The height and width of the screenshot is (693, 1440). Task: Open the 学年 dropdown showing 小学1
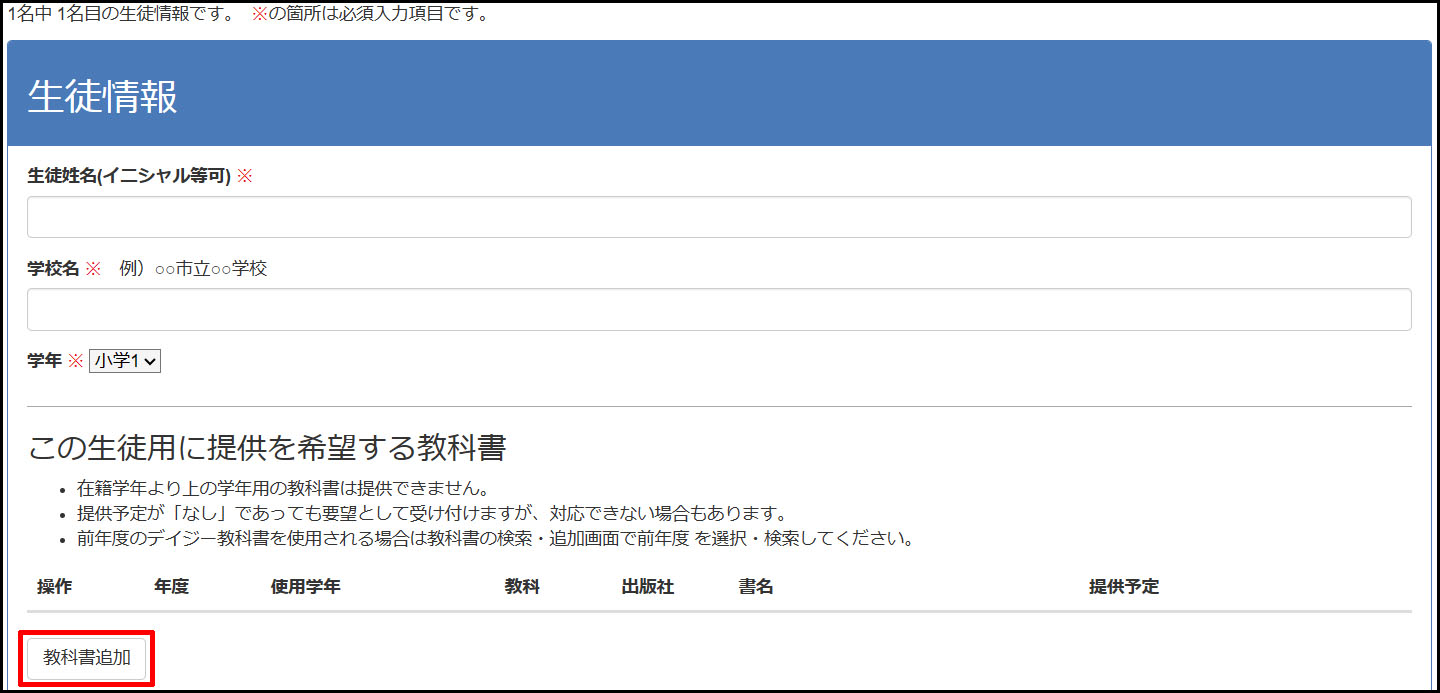[125, 361]
